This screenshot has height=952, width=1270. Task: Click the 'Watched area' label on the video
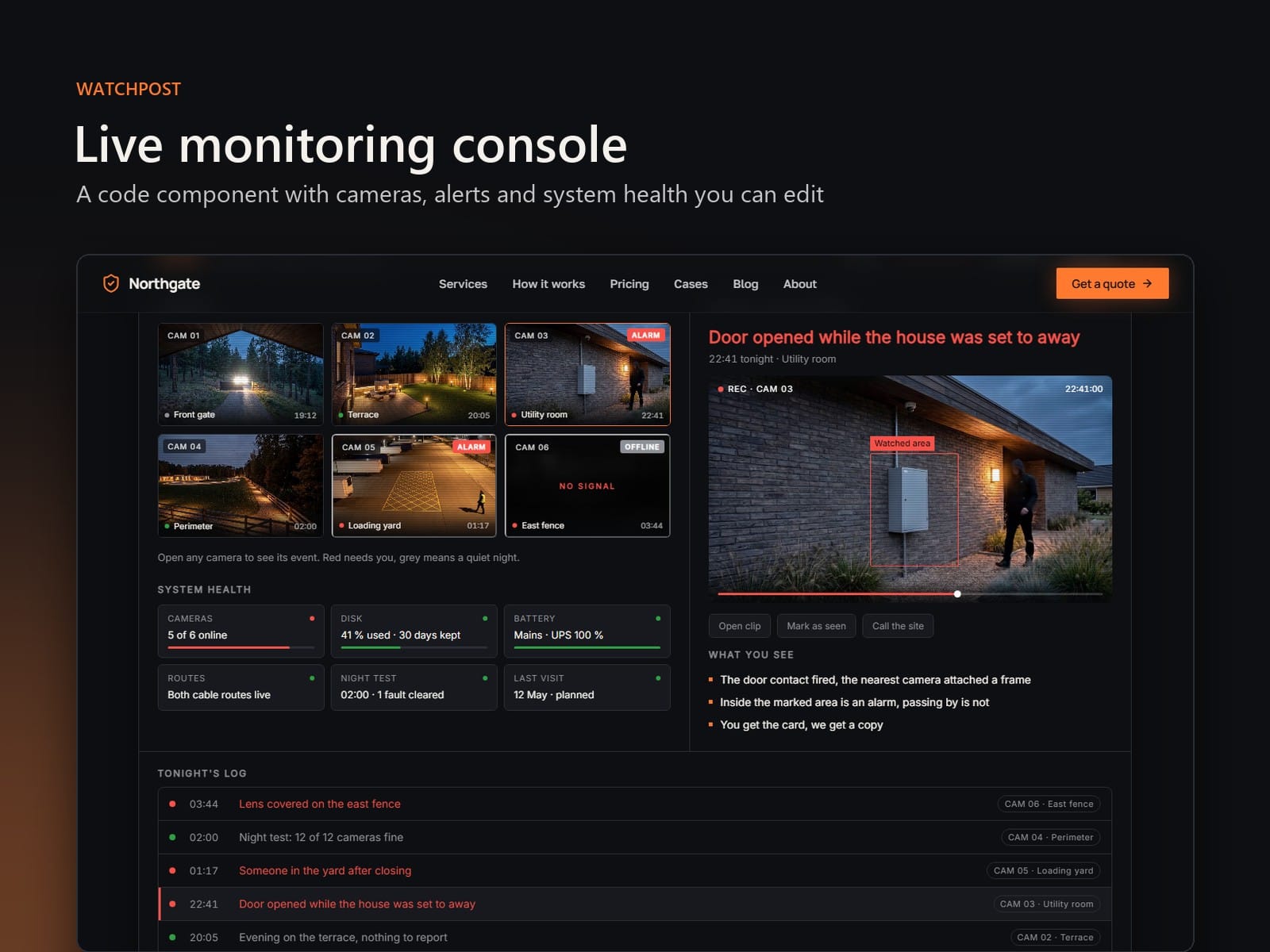click(902, 443)
